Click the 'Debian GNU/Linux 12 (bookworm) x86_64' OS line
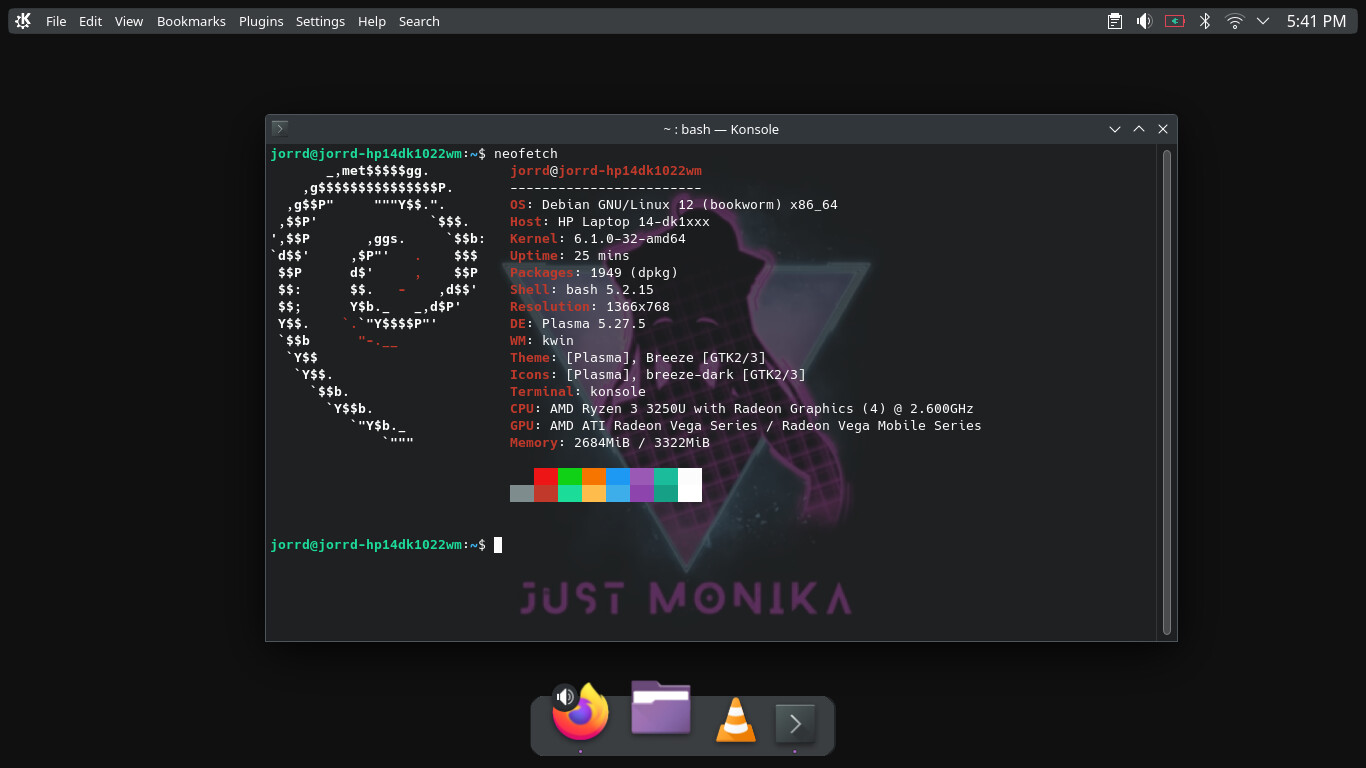 [690, 205]
